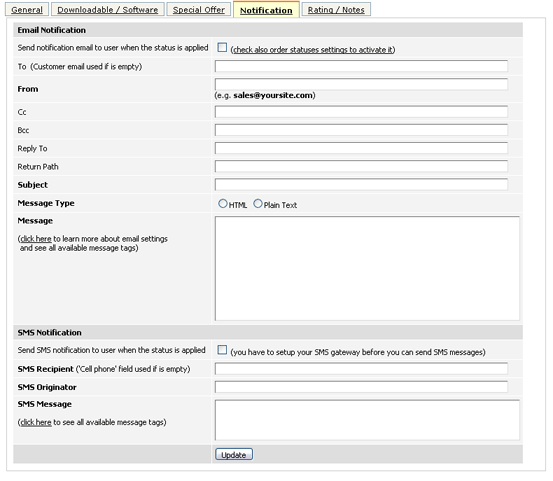Focus the To email field
The height and width of the screenshot is (481, 553).
click(x=361, y=66)
